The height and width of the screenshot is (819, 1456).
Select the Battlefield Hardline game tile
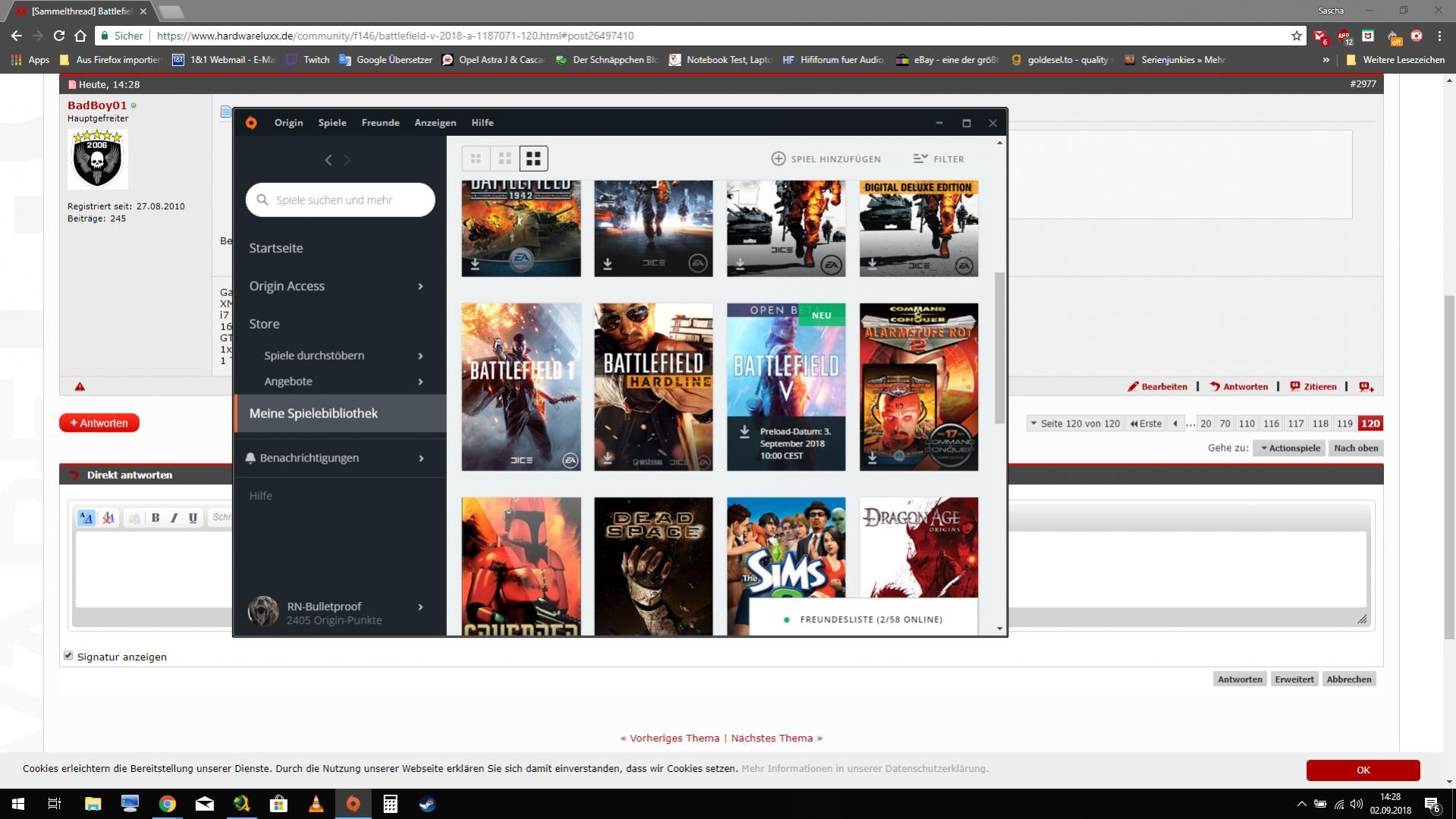(653, 387)
